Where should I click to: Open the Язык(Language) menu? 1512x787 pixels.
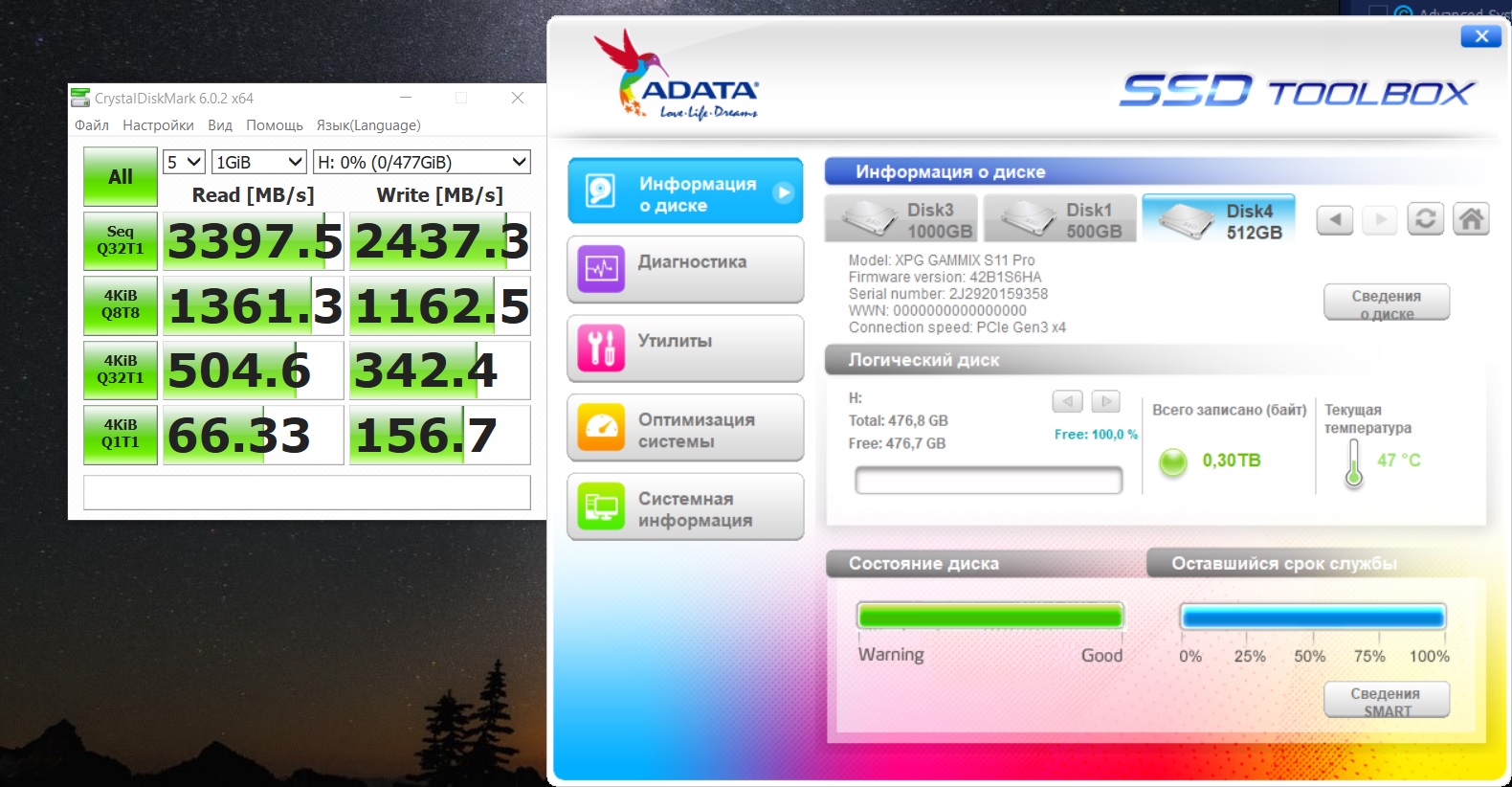[368, 125]
